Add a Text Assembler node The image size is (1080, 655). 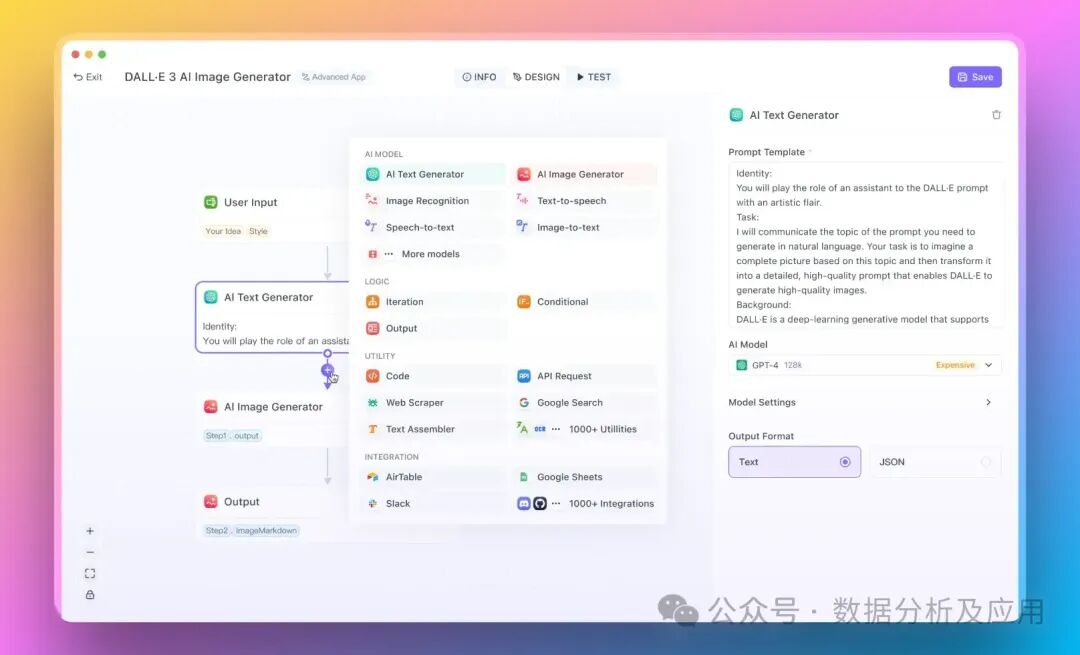(434, 429)
